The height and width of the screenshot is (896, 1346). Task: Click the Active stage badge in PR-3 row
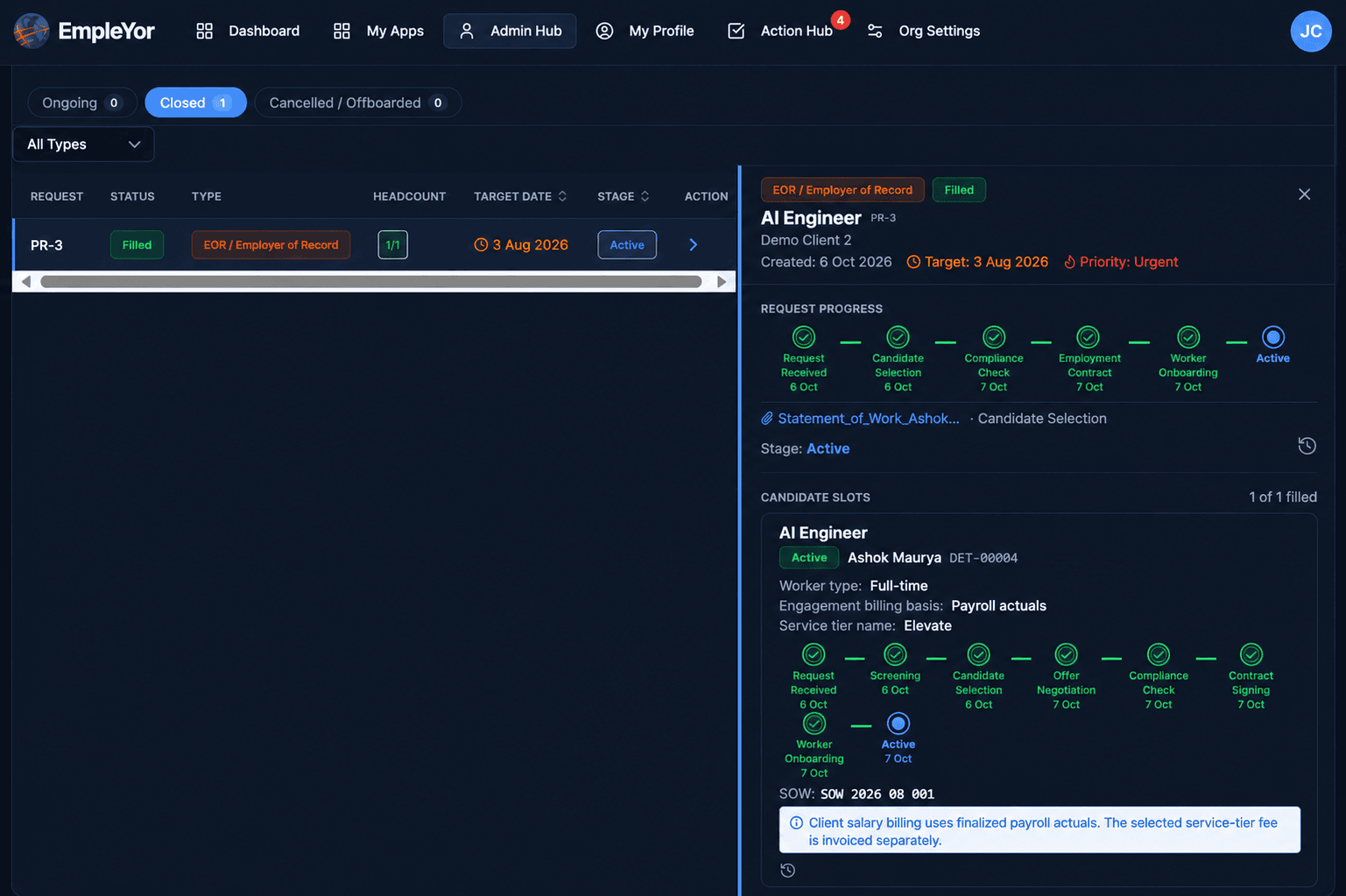tap(627, 245)
